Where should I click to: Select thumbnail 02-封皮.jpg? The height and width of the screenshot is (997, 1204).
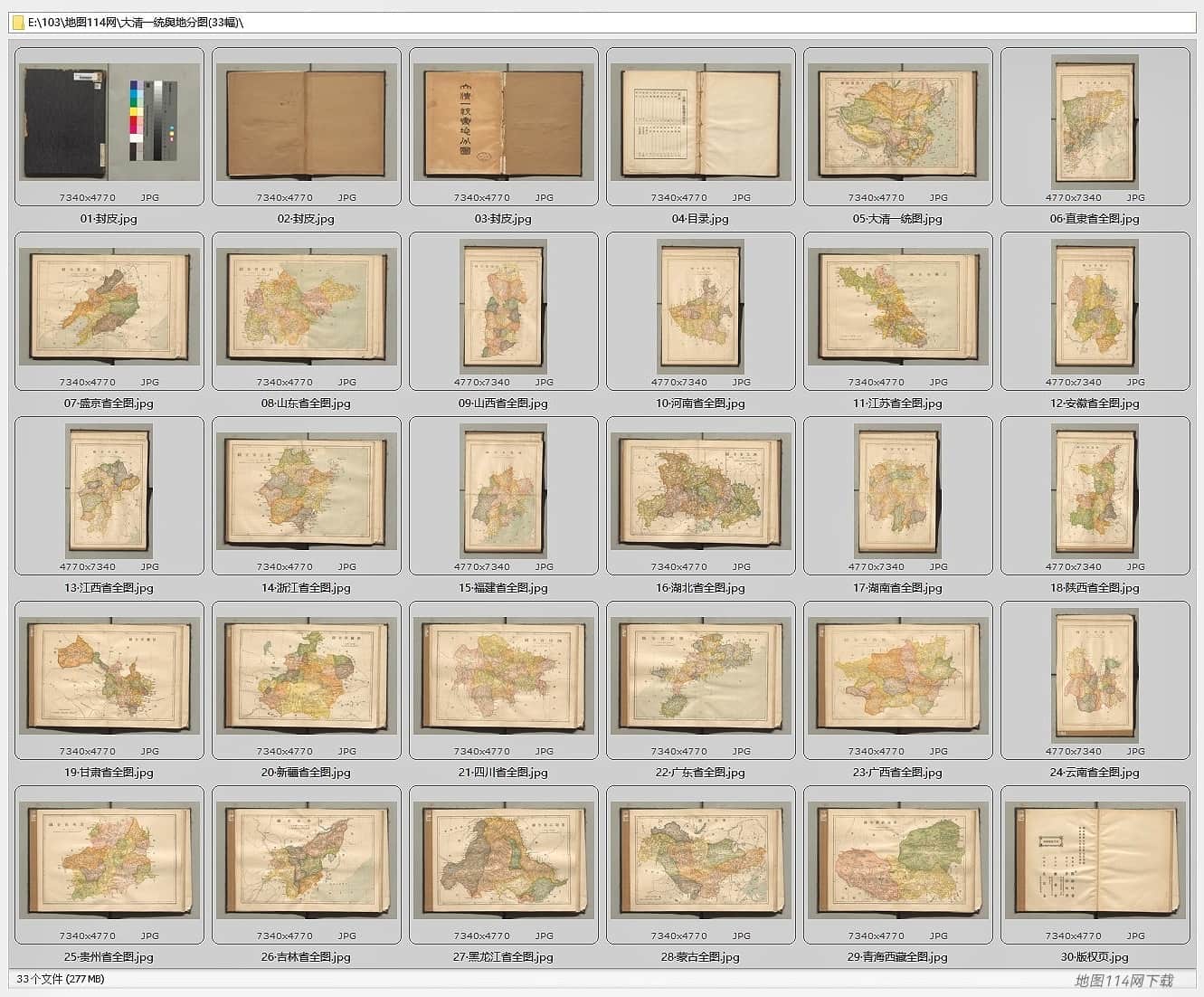[x=307, y=127]
